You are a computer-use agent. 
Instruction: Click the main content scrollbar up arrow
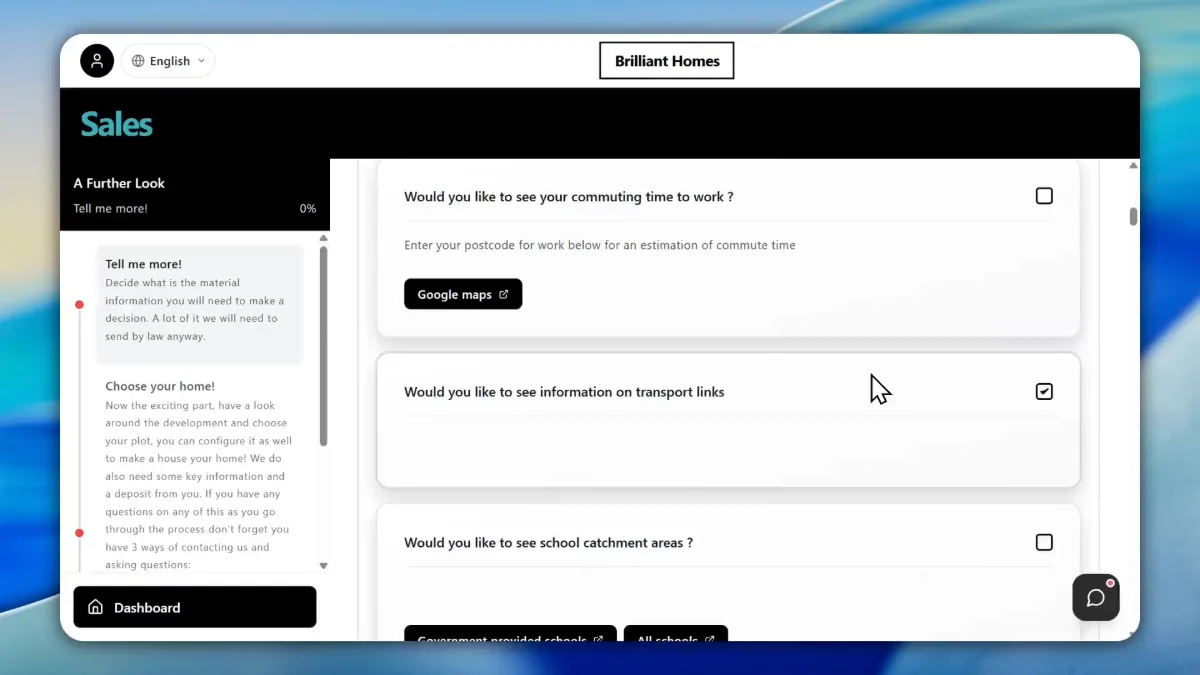click(1133, 166)
